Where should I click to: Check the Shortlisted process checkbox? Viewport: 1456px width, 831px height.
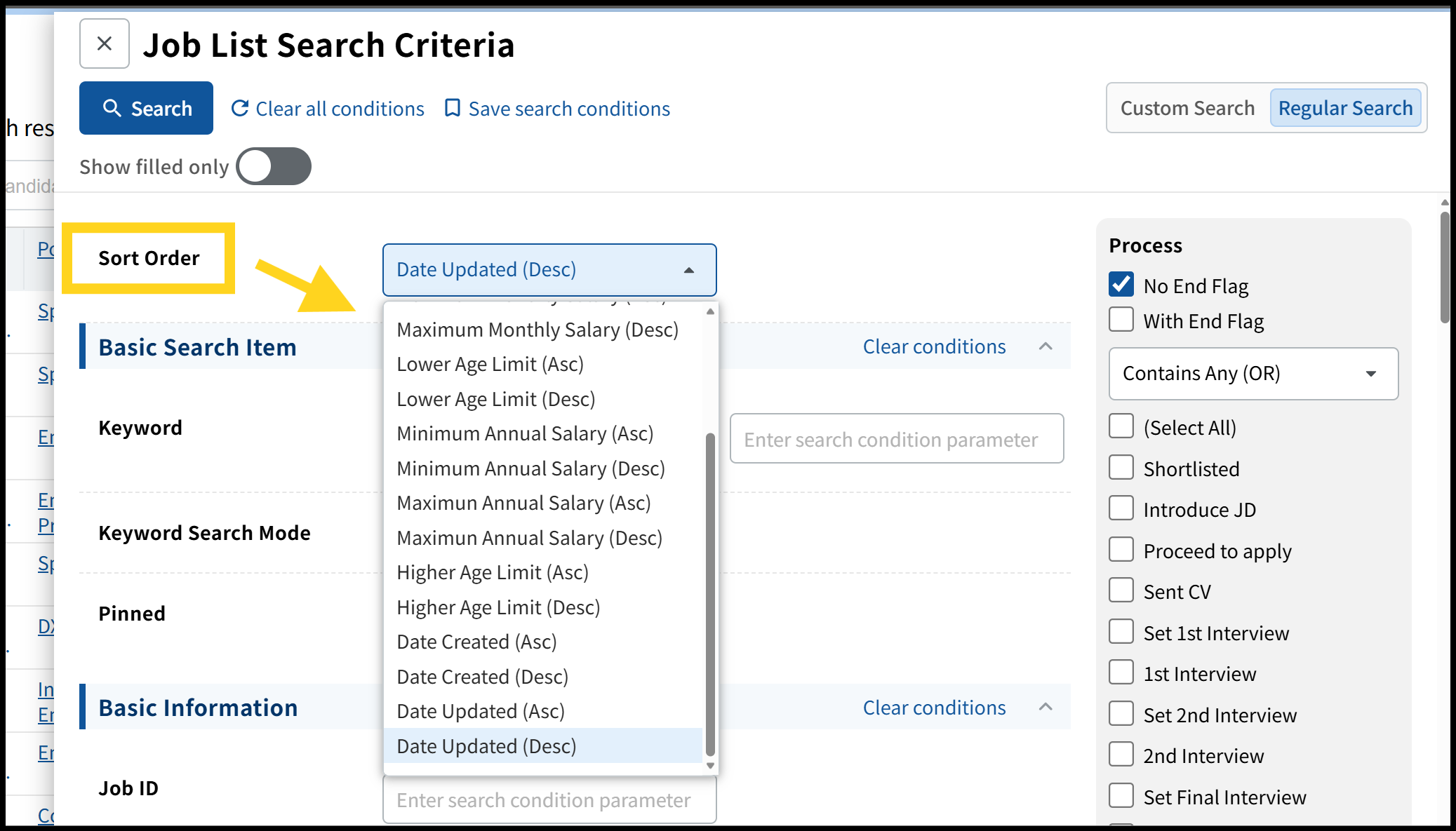point(1121,468)
